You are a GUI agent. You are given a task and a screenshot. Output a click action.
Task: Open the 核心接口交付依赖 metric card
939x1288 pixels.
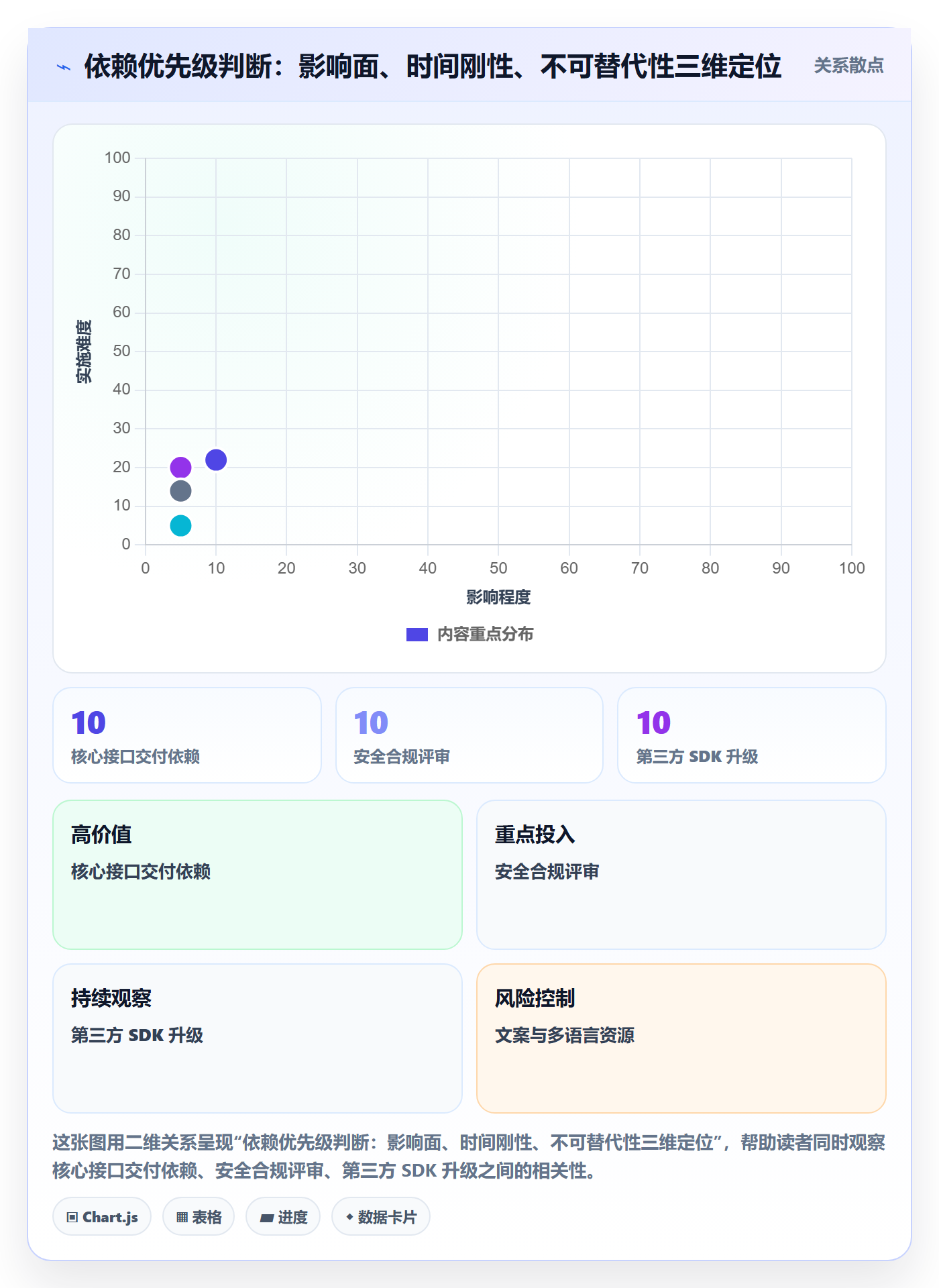pos(187,735)
